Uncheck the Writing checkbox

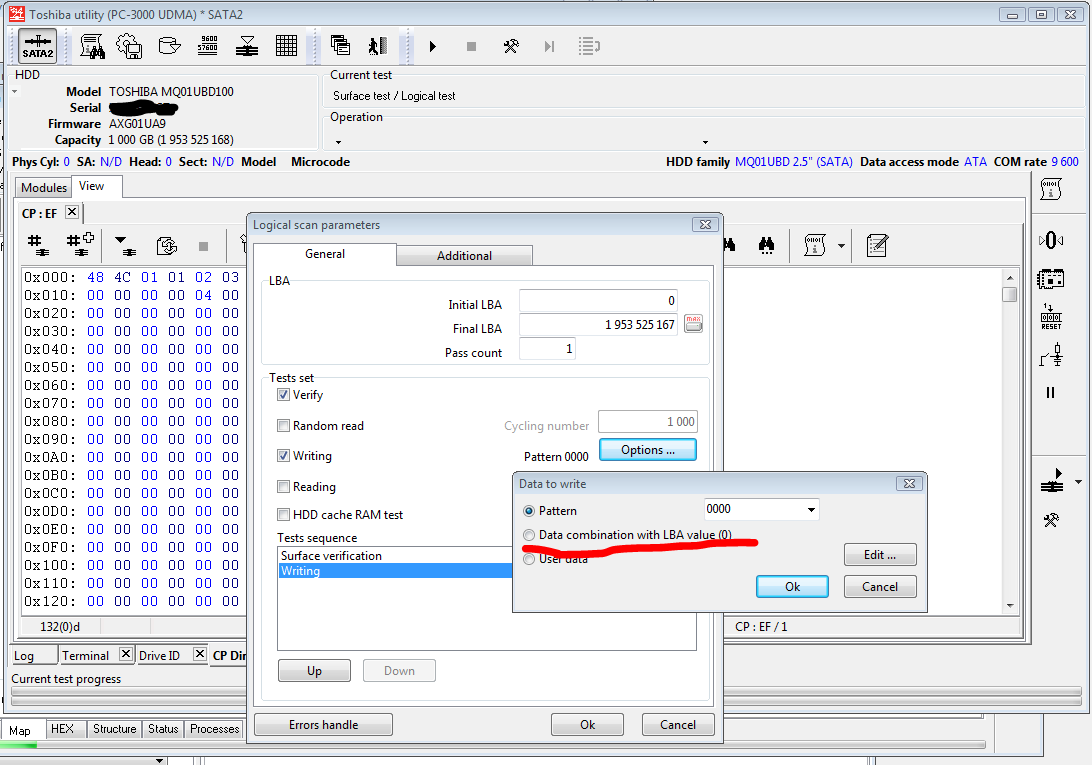click(283, 456)
